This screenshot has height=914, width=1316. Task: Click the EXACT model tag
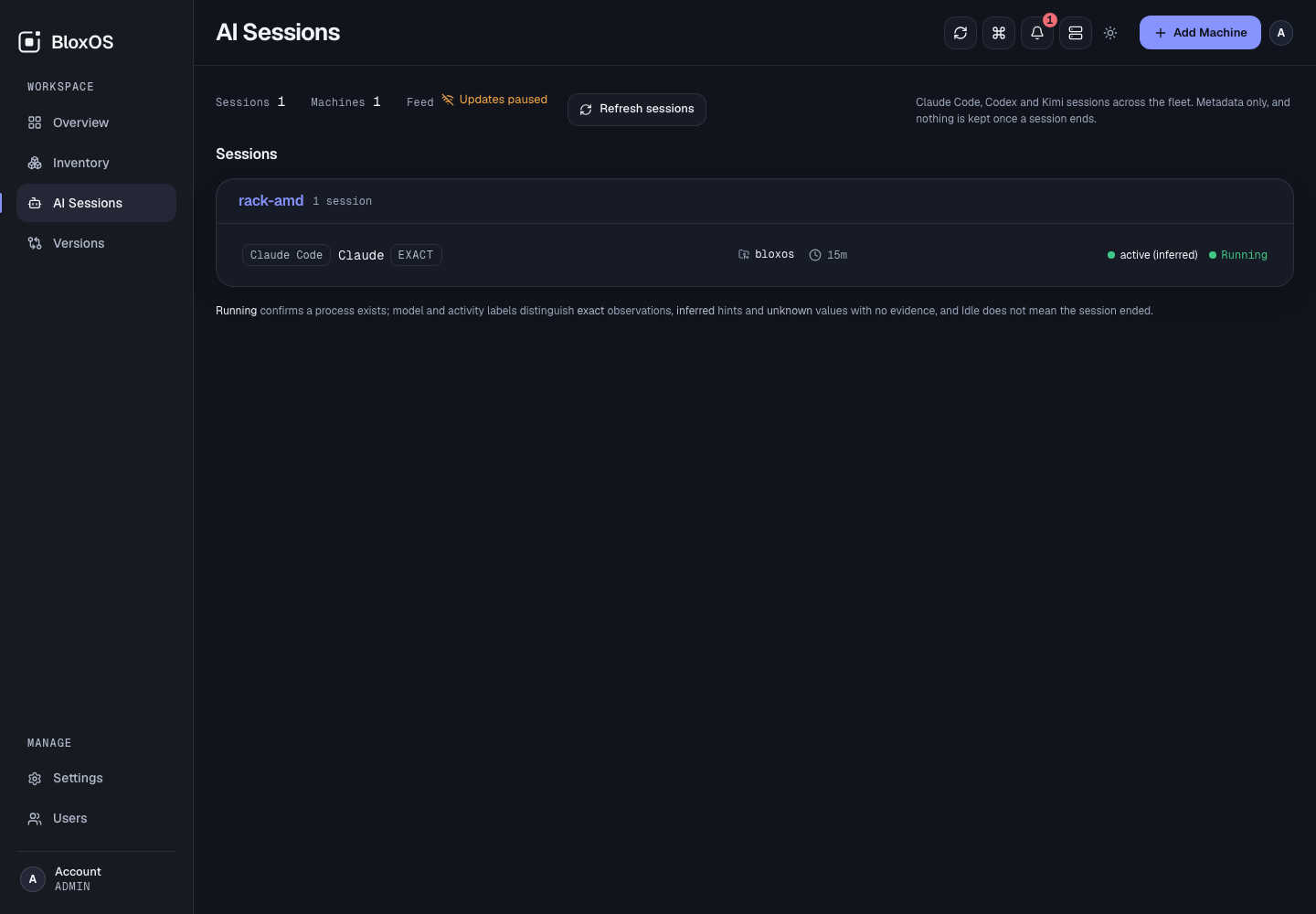click(416, 255)
